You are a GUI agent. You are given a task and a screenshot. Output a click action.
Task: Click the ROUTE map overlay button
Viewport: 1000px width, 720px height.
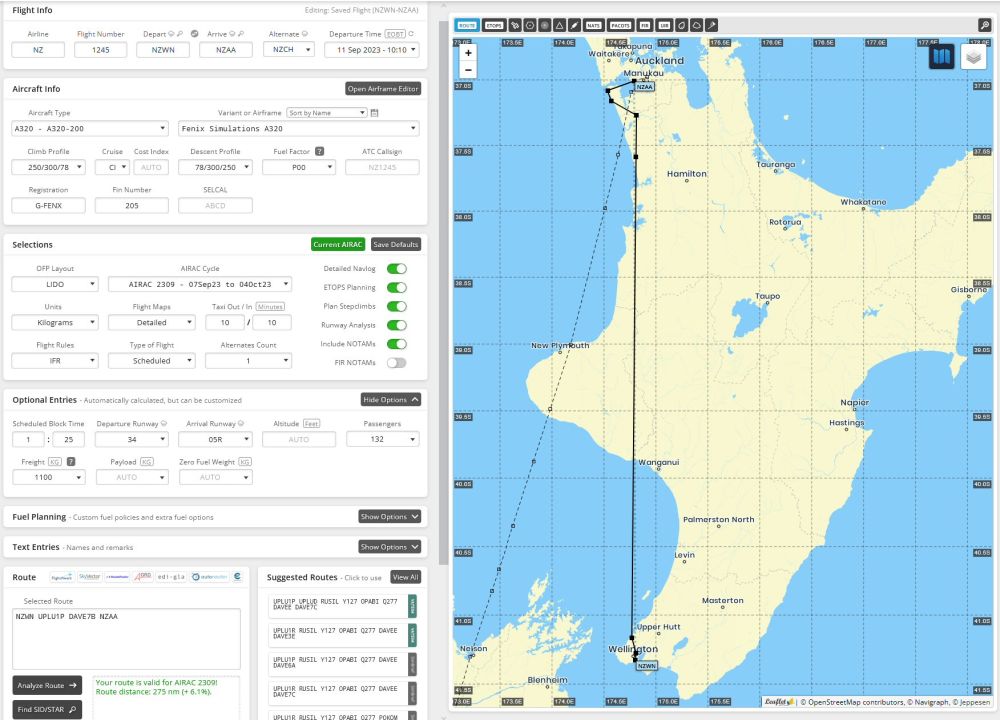coord(467,26)
